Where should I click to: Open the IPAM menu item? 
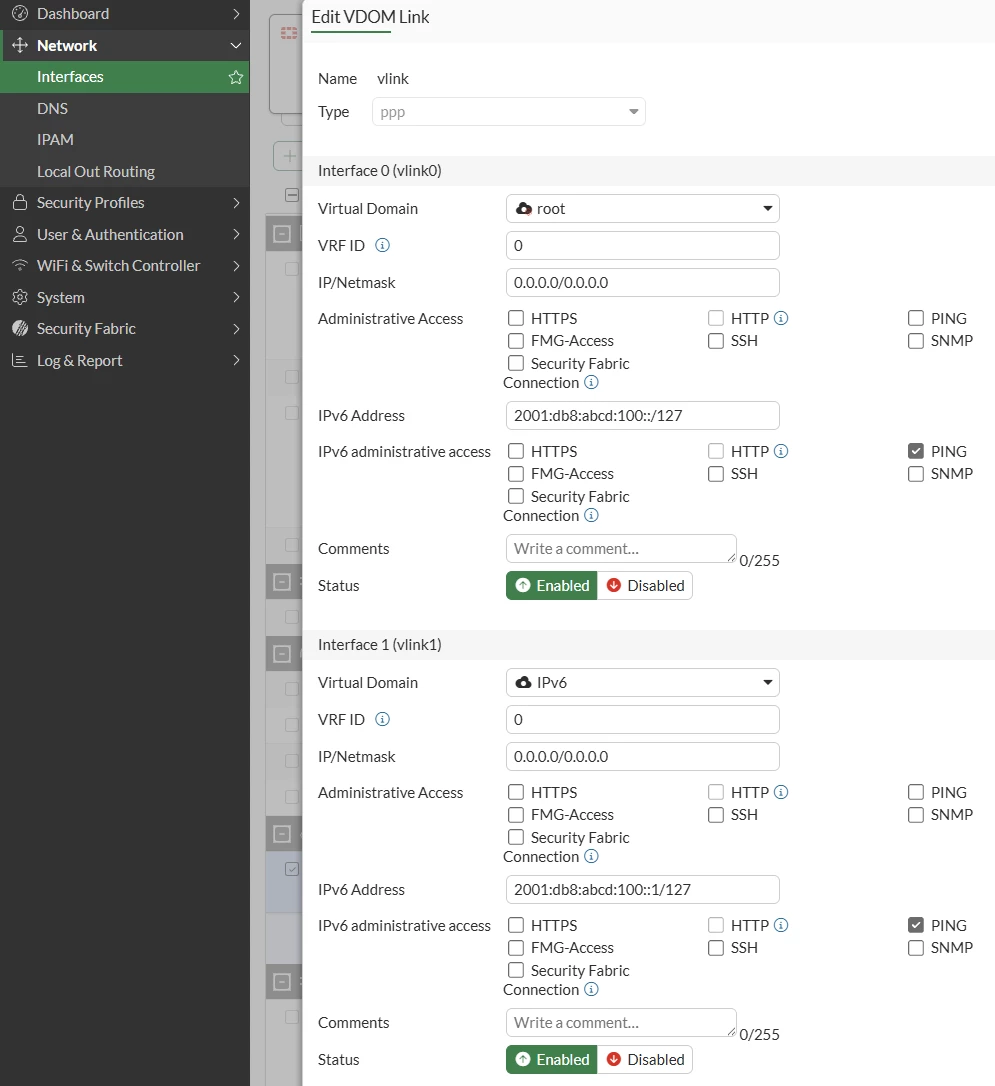pos(125,140)
